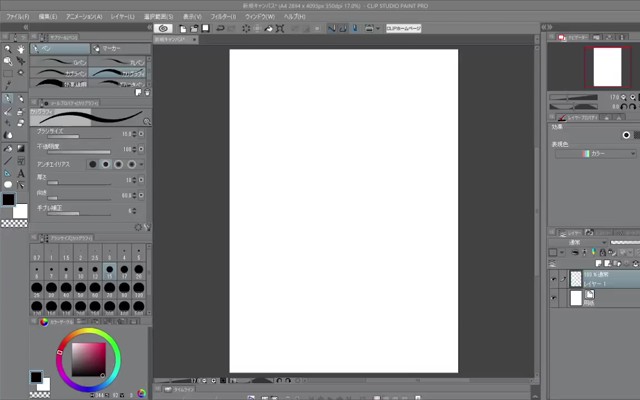Open the toolbar dropdown arrow next to the printer icon

(378, 28)
